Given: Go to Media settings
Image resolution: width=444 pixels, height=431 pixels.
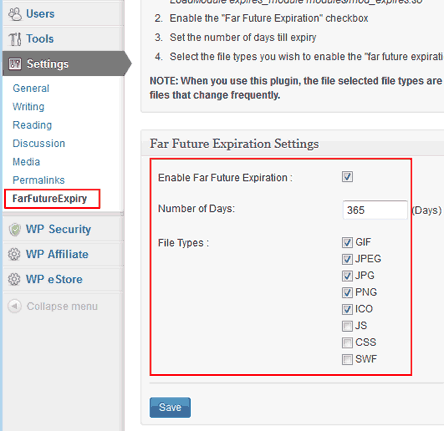Looking at the screenshot, I should click(x=26, y=162).
